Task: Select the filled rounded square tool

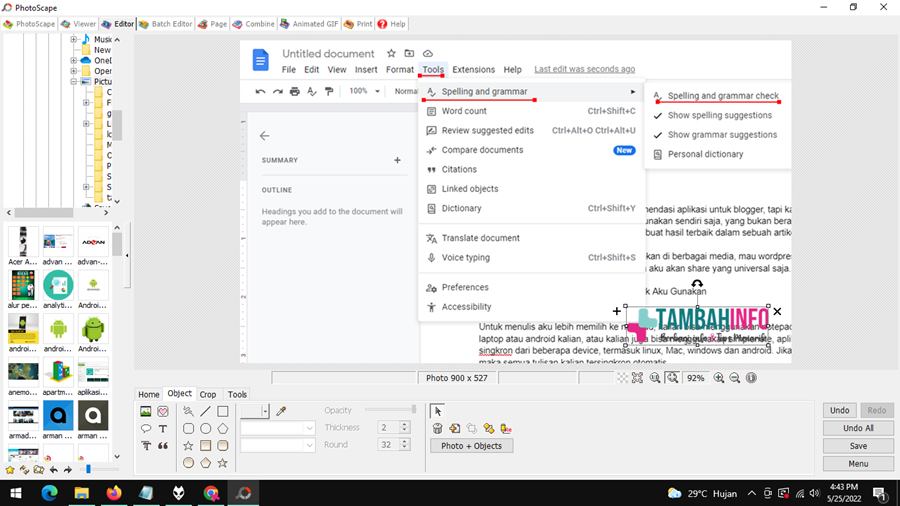Action: click(223, 446)
